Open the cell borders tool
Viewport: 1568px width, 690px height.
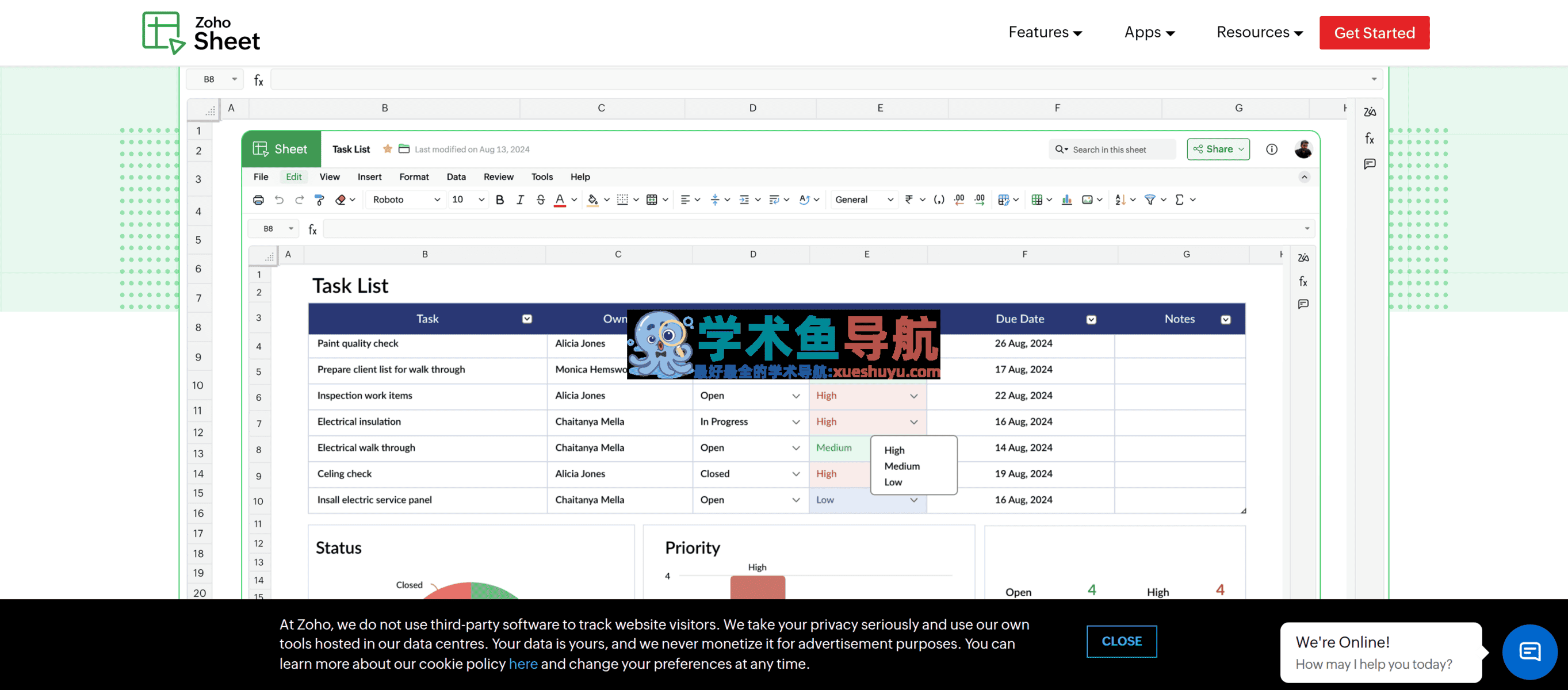pyautogui.click(x=622, y=200)
